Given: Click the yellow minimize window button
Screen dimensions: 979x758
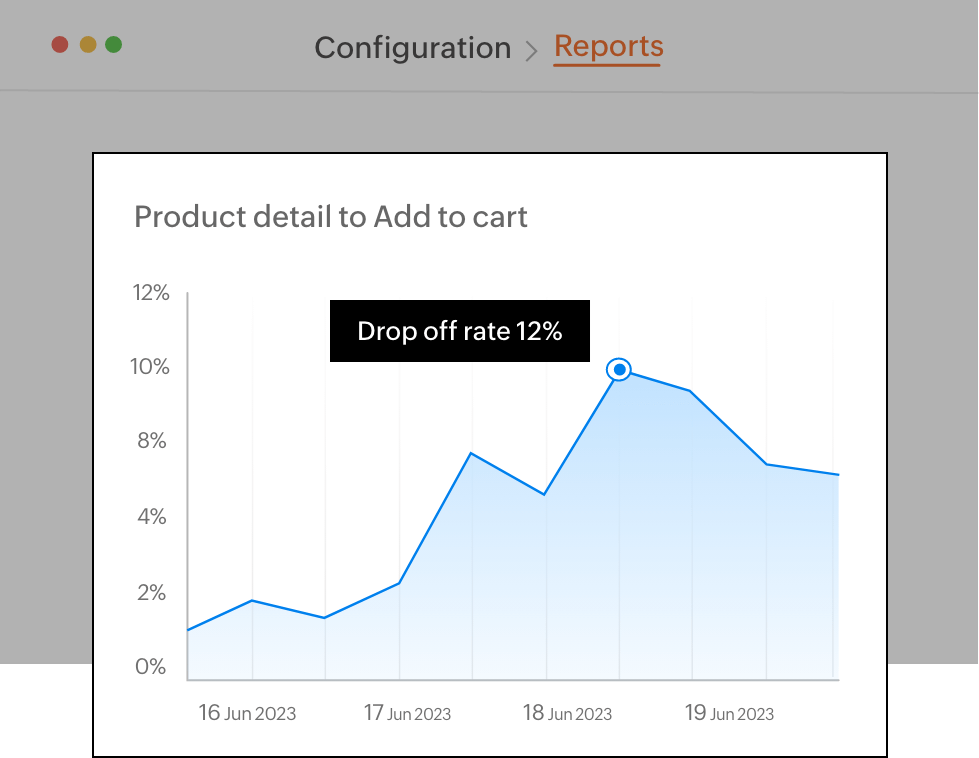Looking at the screenshot, I should (x=87, y=45).
